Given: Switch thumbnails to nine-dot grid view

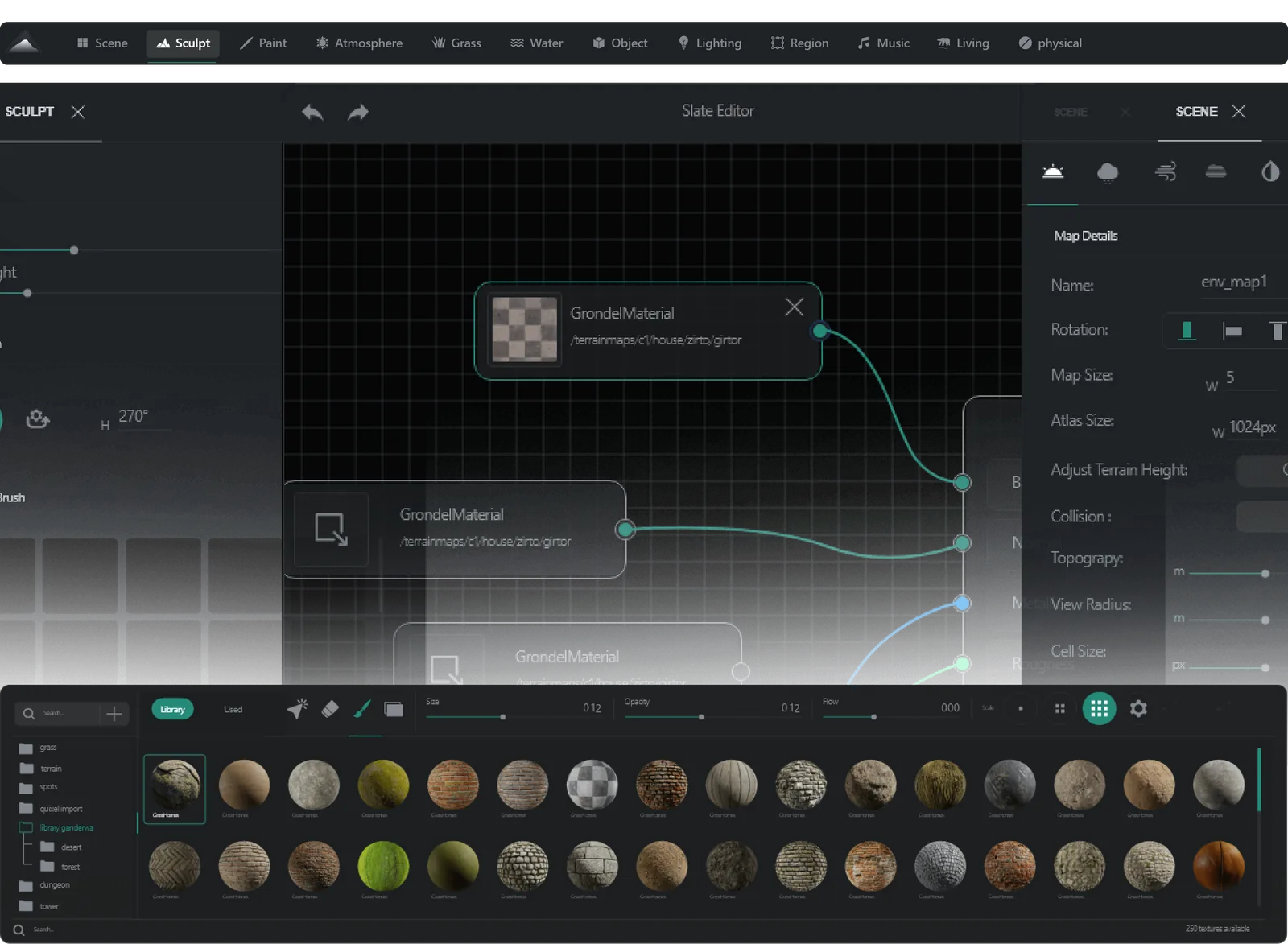Looking at the screenshot, I should coord(1099,709).
